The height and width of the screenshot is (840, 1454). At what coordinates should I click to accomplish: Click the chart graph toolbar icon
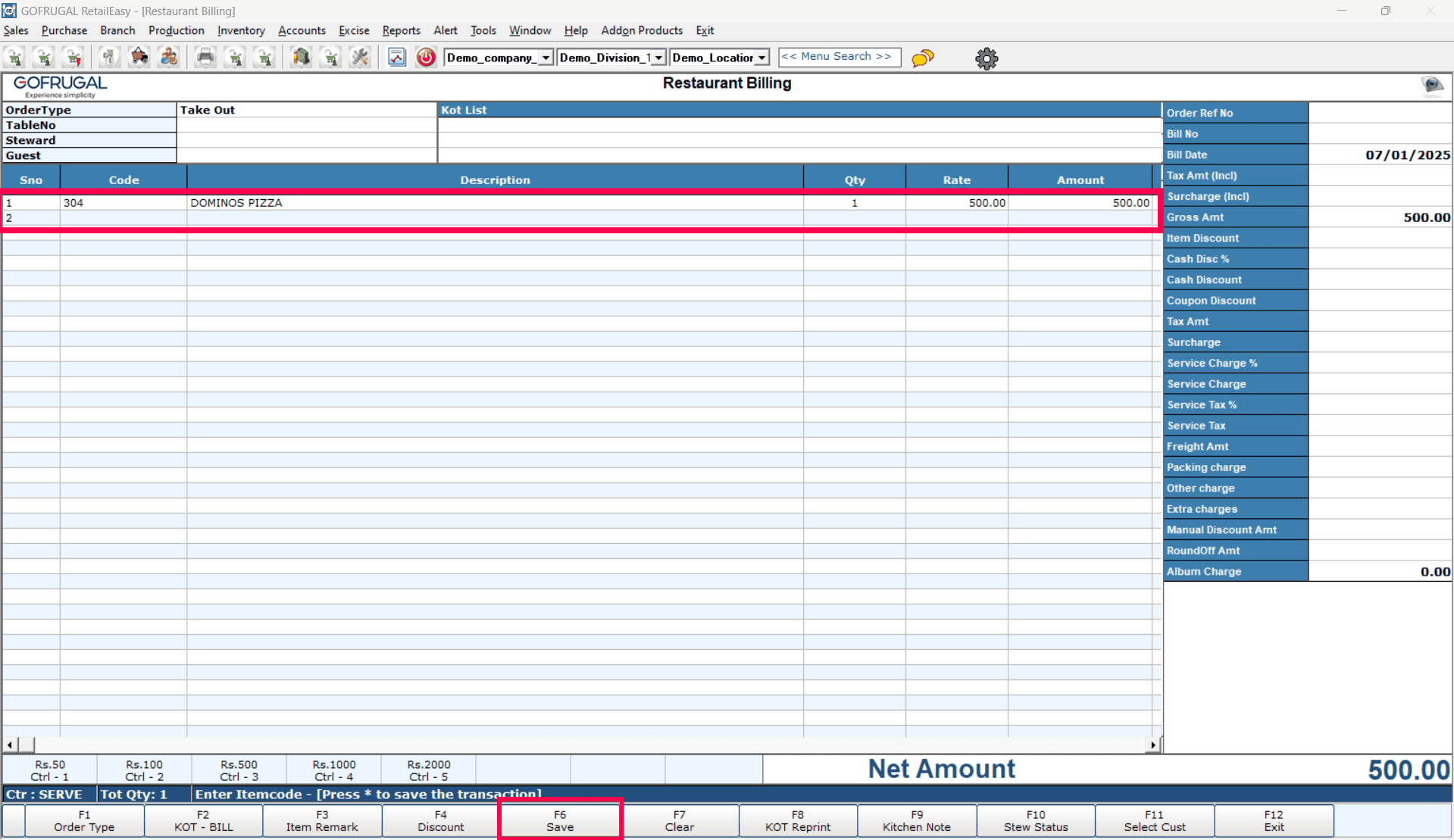396,58
